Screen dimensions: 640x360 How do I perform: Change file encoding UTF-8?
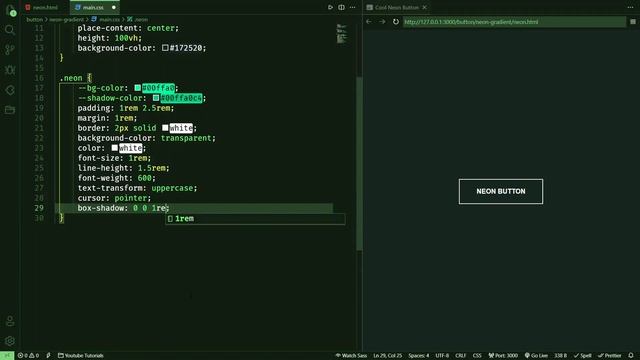click(442, 356)
